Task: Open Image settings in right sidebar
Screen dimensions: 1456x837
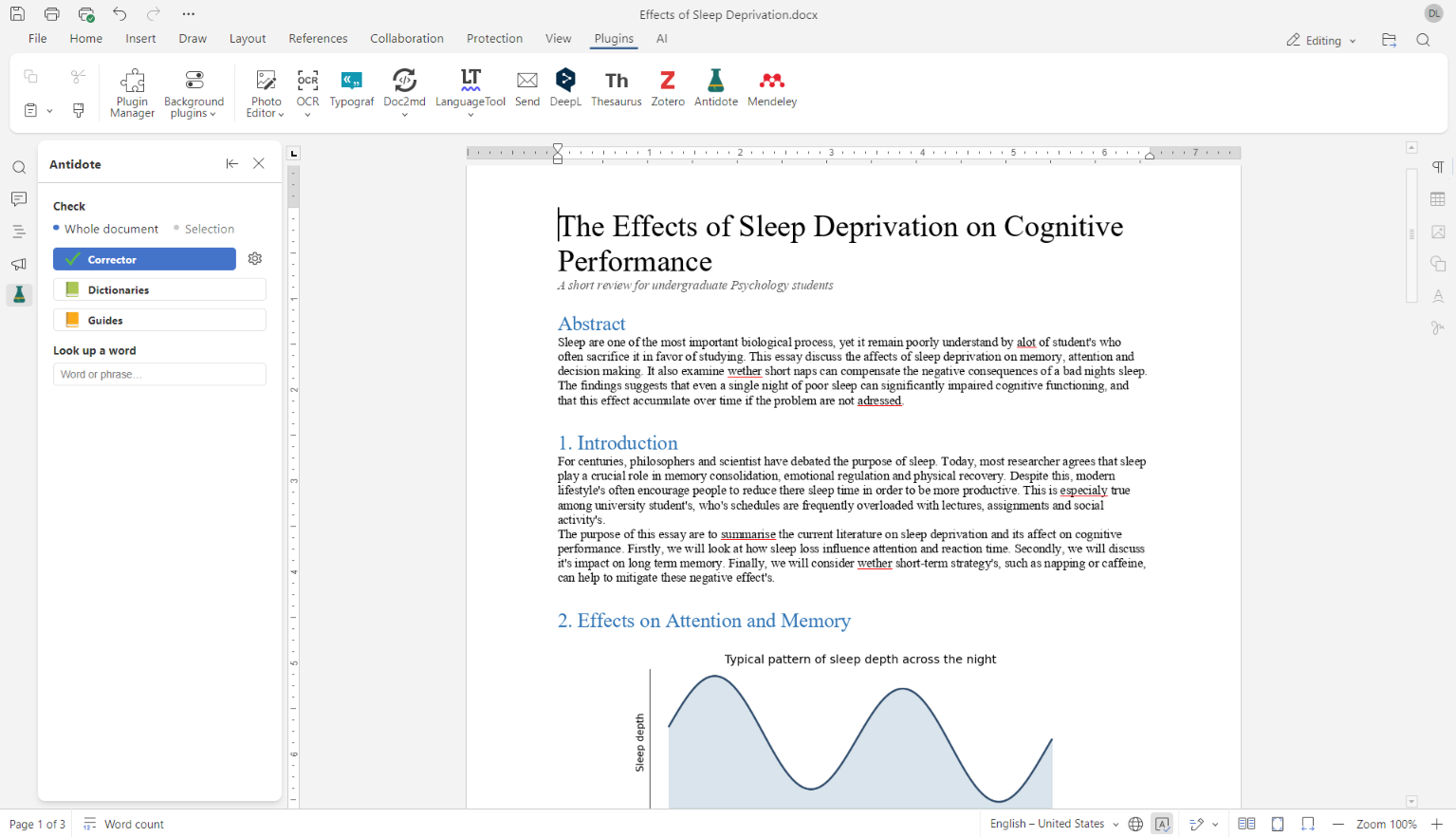Action: [1438, 232]
